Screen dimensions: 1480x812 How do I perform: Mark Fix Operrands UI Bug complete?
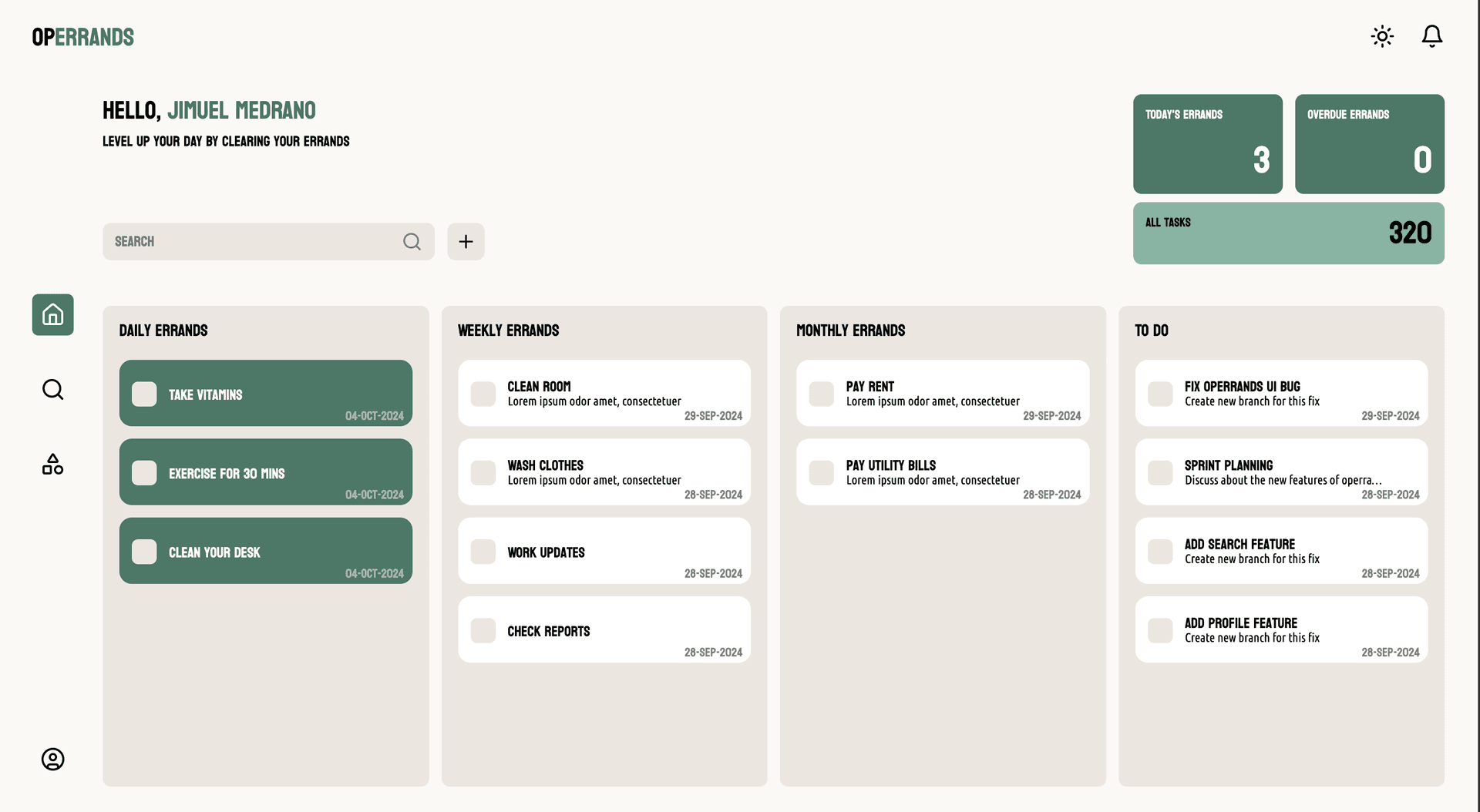pyautogui.click(x=1160, y=394)
